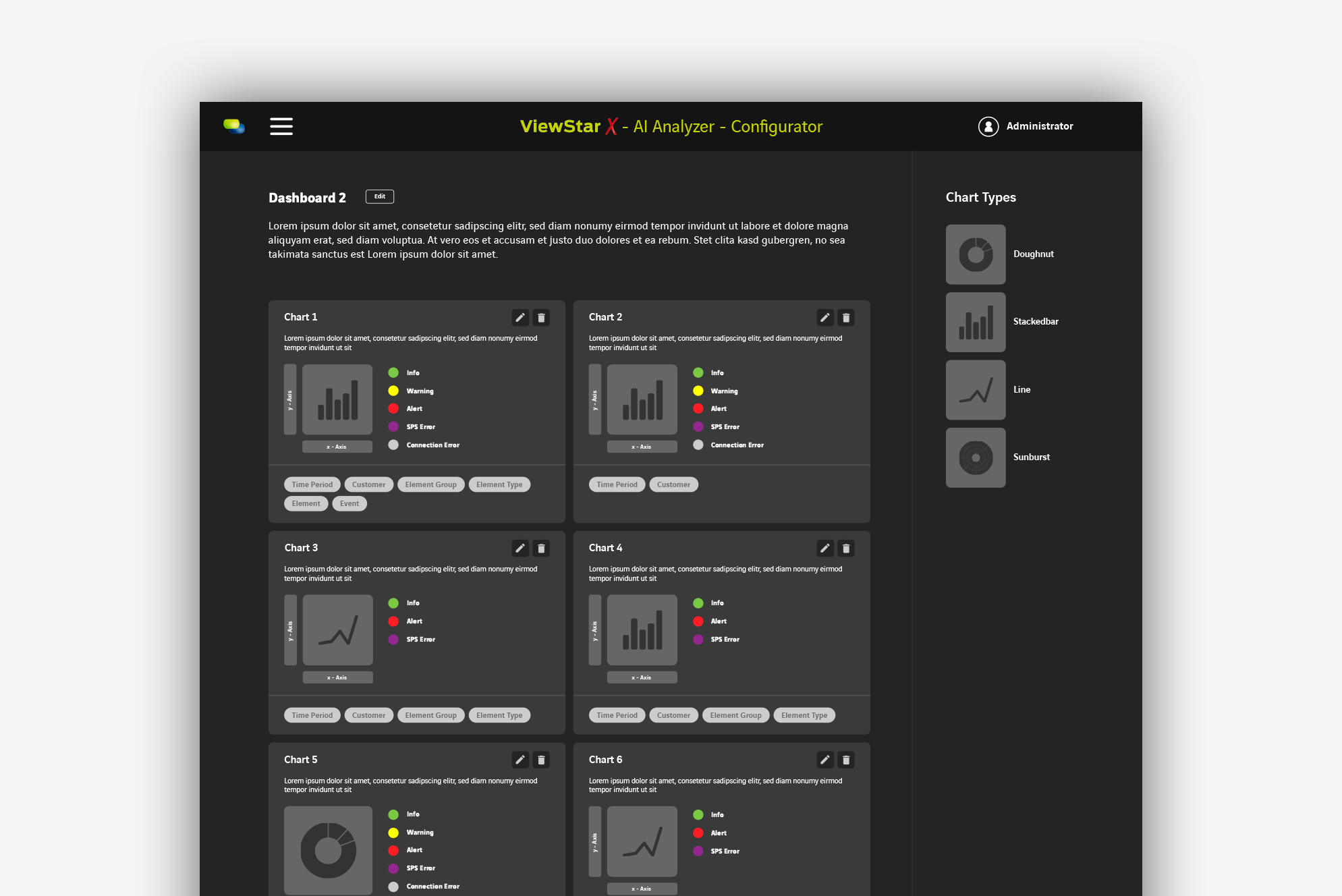Click Chart 2 bar chart thumbnail
1342x896 pixels.
[x=642, y=399]
